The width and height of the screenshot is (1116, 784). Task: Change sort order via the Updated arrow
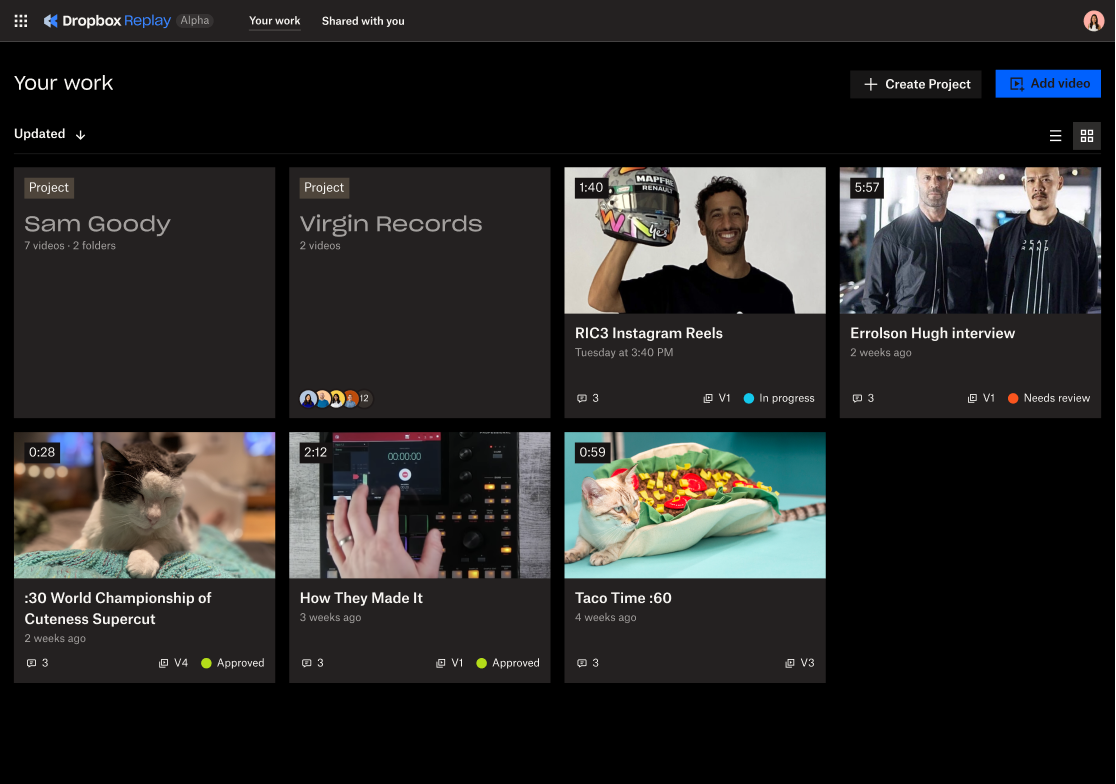[x=80, y=134]
